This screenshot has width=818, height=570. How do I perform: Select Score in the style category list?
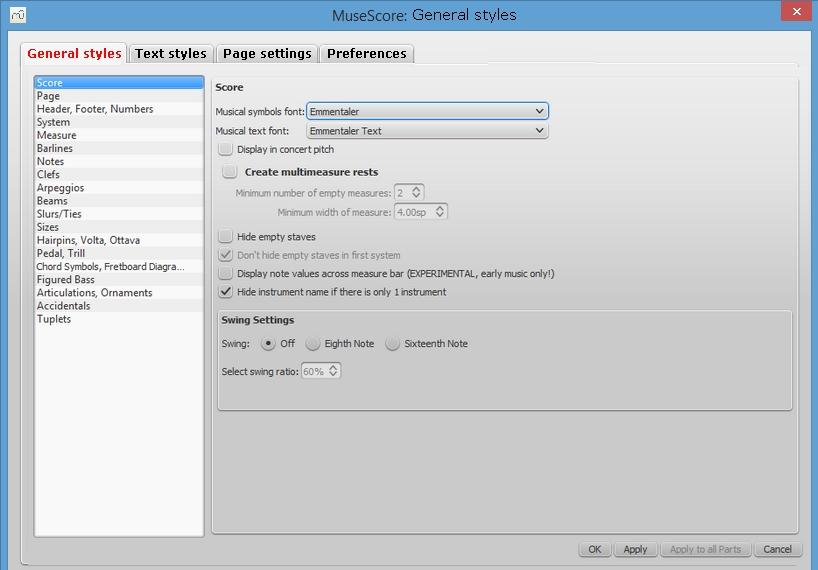[x=119, y=82]
